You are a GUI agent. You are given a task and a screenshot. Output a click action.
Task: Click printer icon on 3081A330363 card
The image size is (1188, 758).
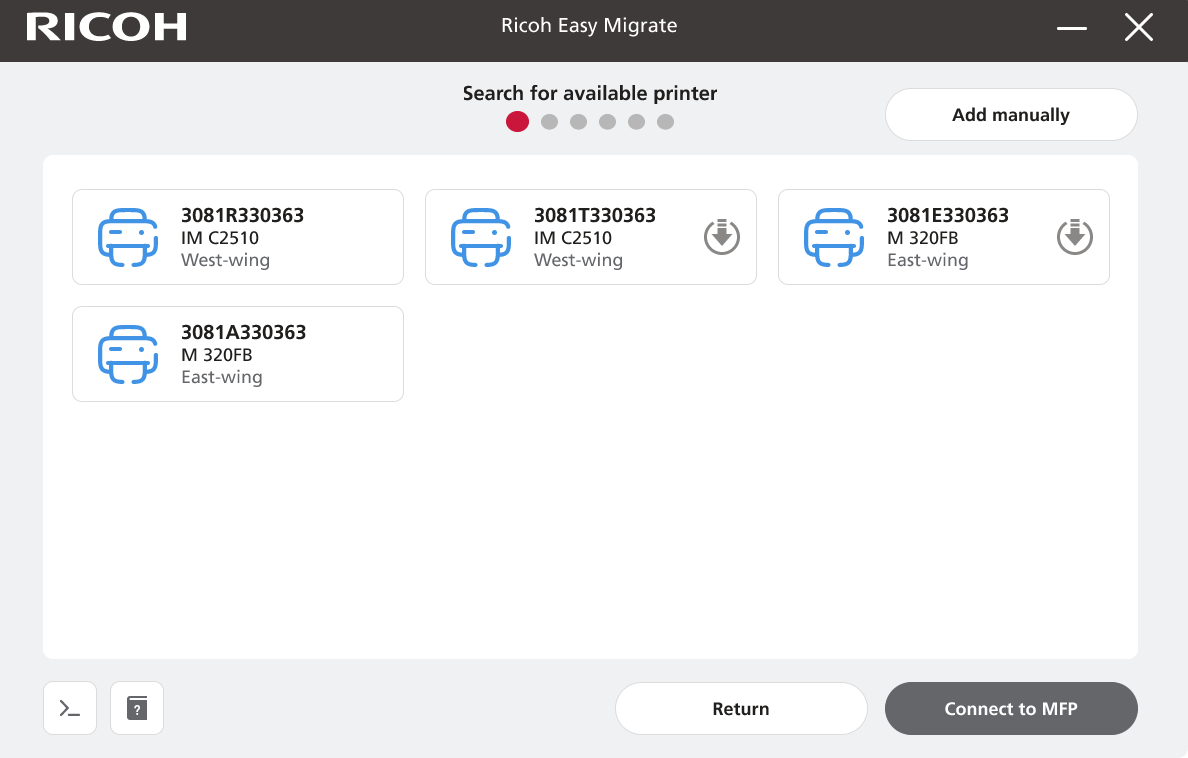coord(127,354)
